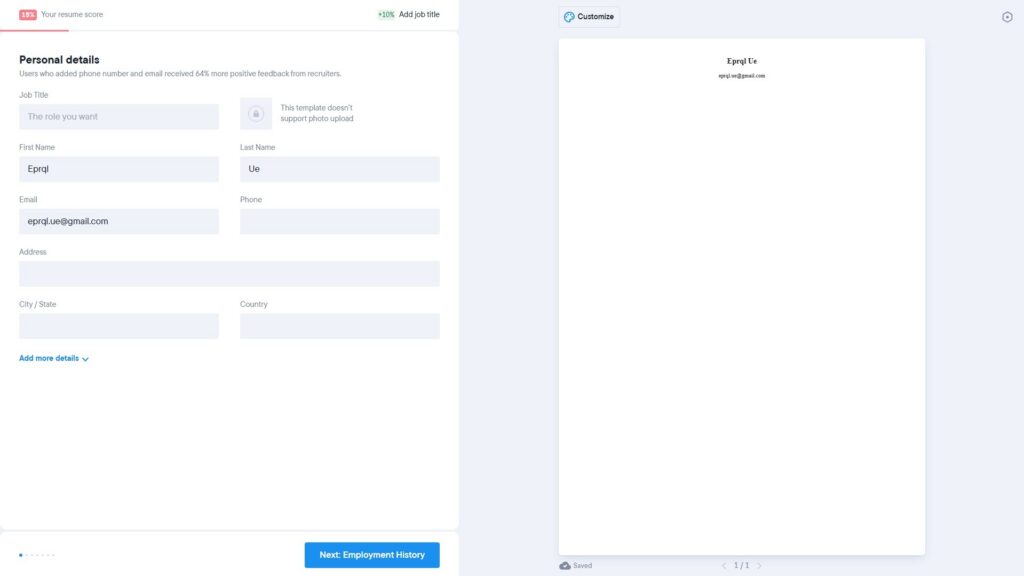Click into the Phone input field

[x=340, y=222]
